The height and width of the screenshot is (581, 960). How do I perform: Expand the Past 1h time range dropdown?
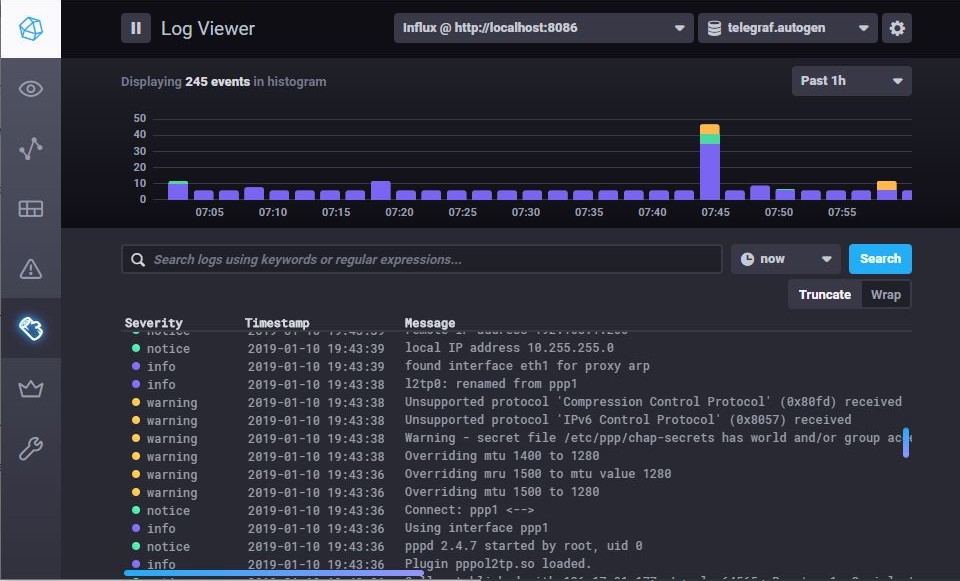click(851, 81)
